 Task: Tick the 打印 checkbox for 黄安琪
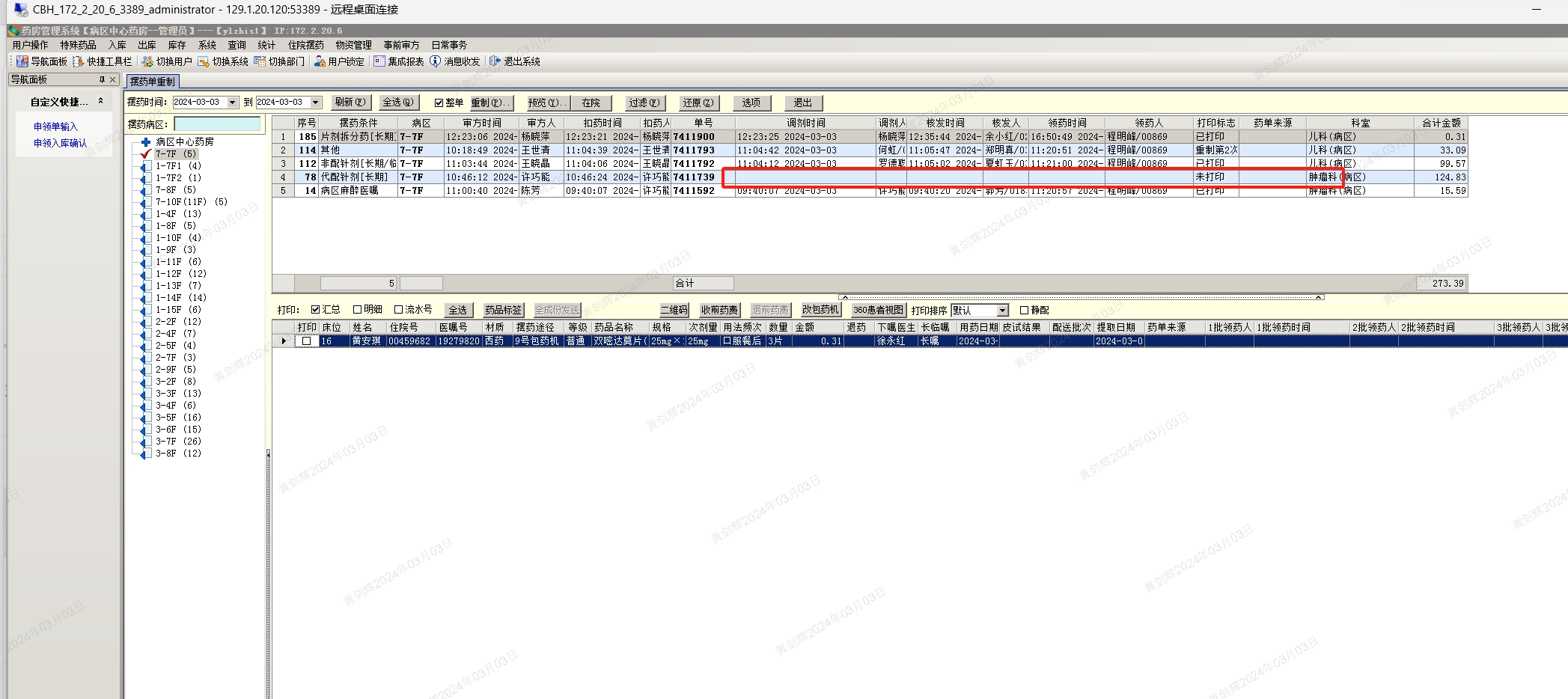[306, 341]
